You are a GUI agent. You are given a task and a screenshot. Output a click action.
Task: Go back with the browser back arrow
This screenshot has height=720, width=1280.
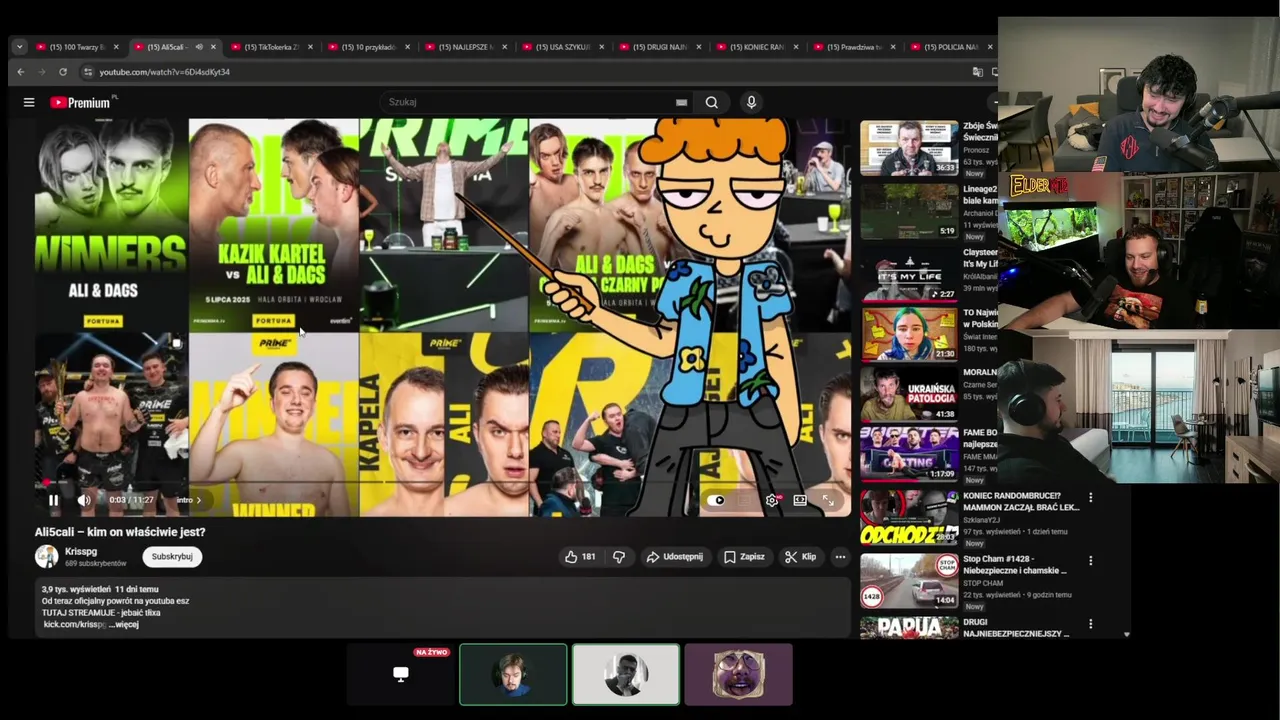coord(21,72)
